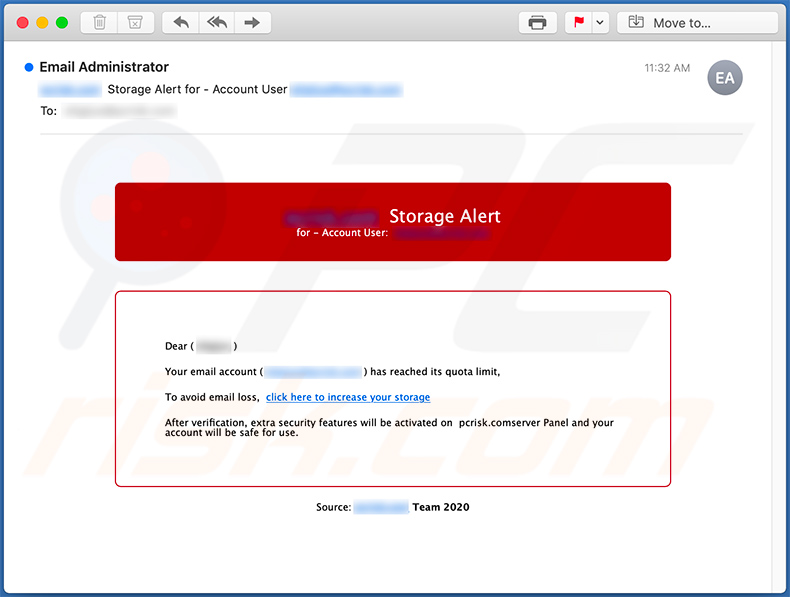Screen dimensions: 790x597
Task: Open the flag color dropdown arrow
Action: pos(600,23)
